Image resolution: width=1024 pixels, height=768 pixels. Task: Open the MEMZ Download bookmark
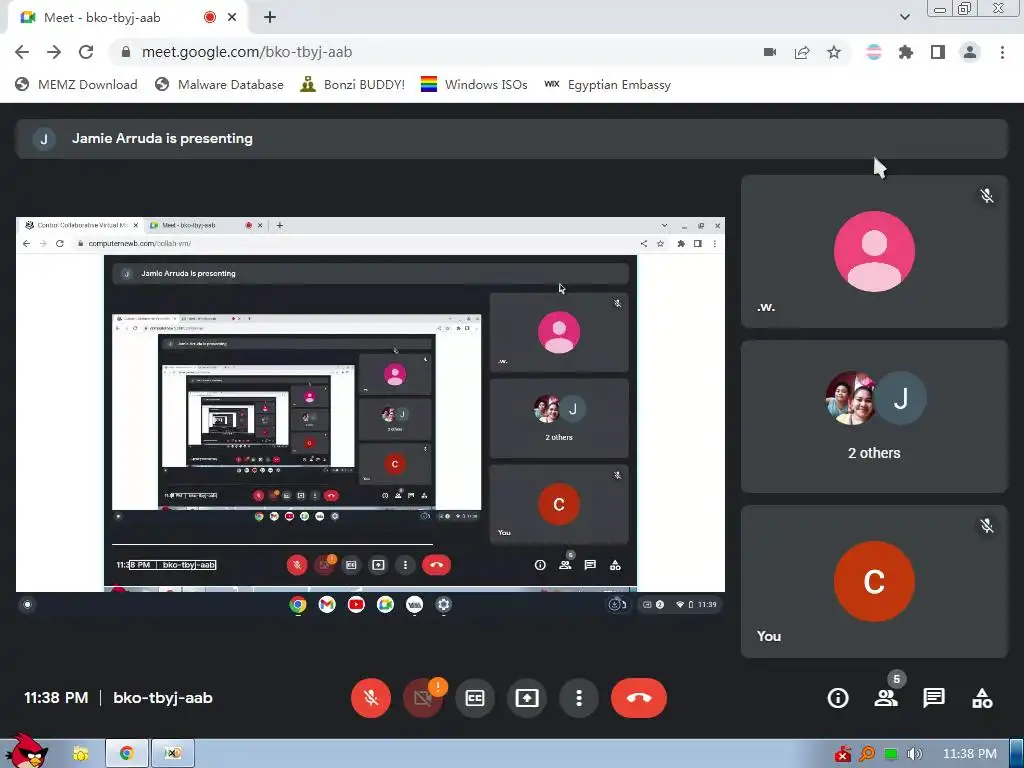click(x=76, y=85)
